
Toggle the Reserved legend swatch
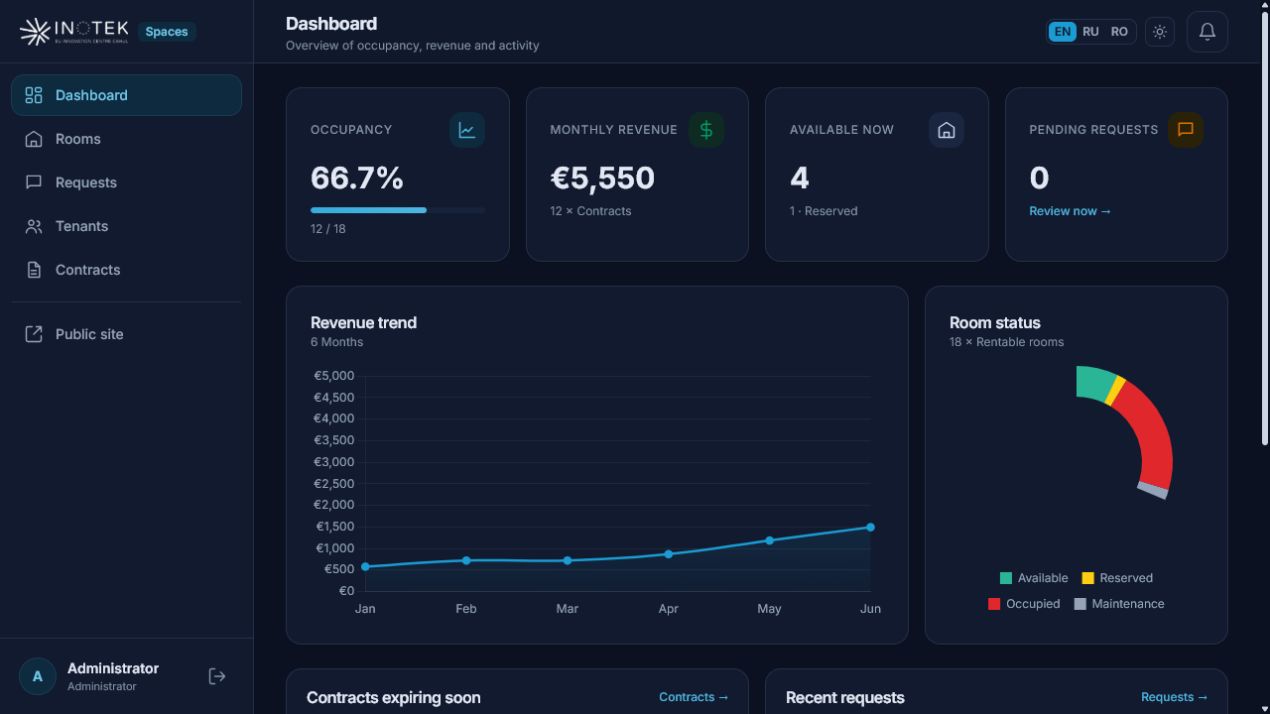(1088, 578)
